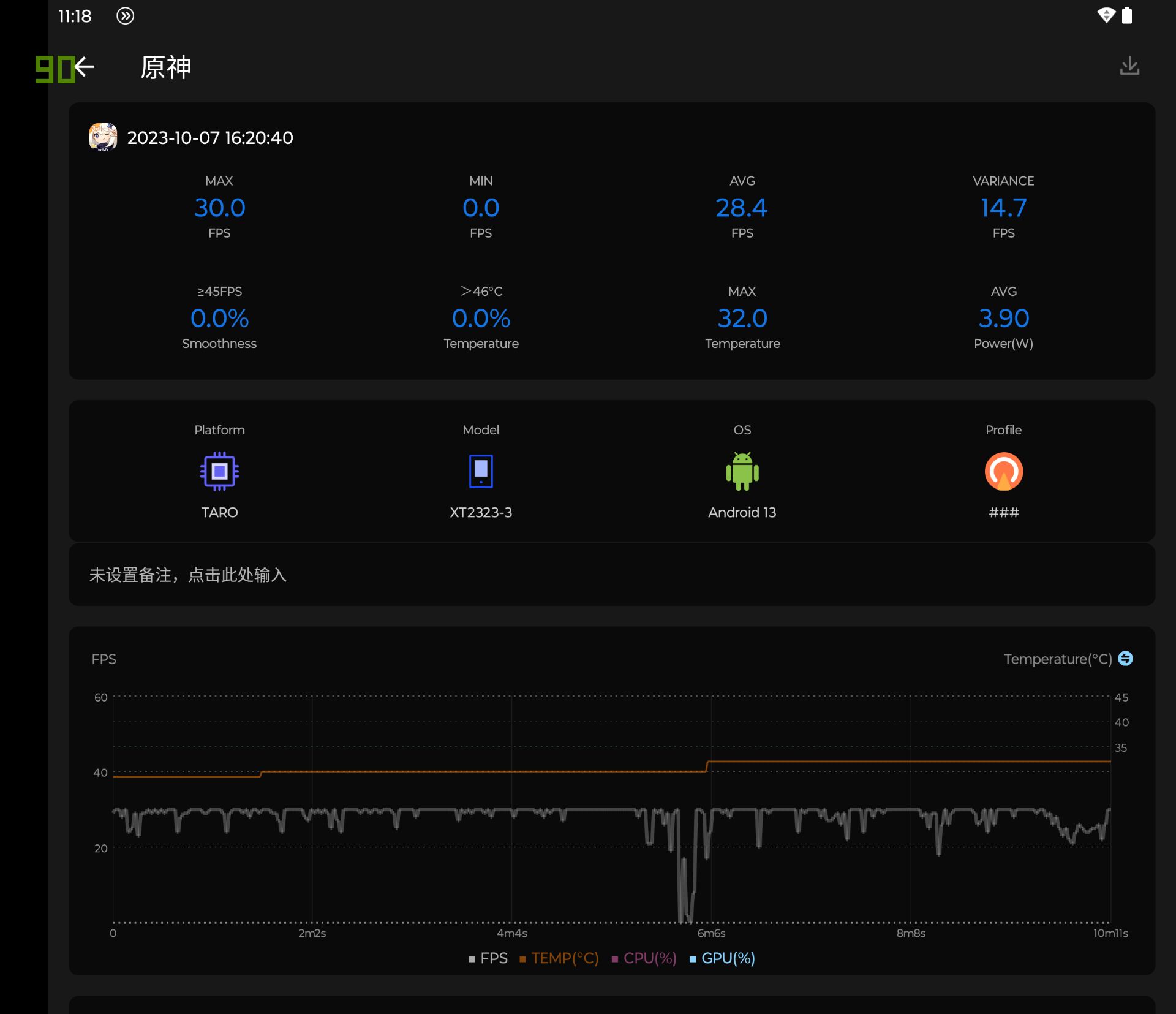Switch chart axis via Temperature swap icon
Image resolution: width=1176 pixels, height=1014 pixels.
[x=1125, y=659]
